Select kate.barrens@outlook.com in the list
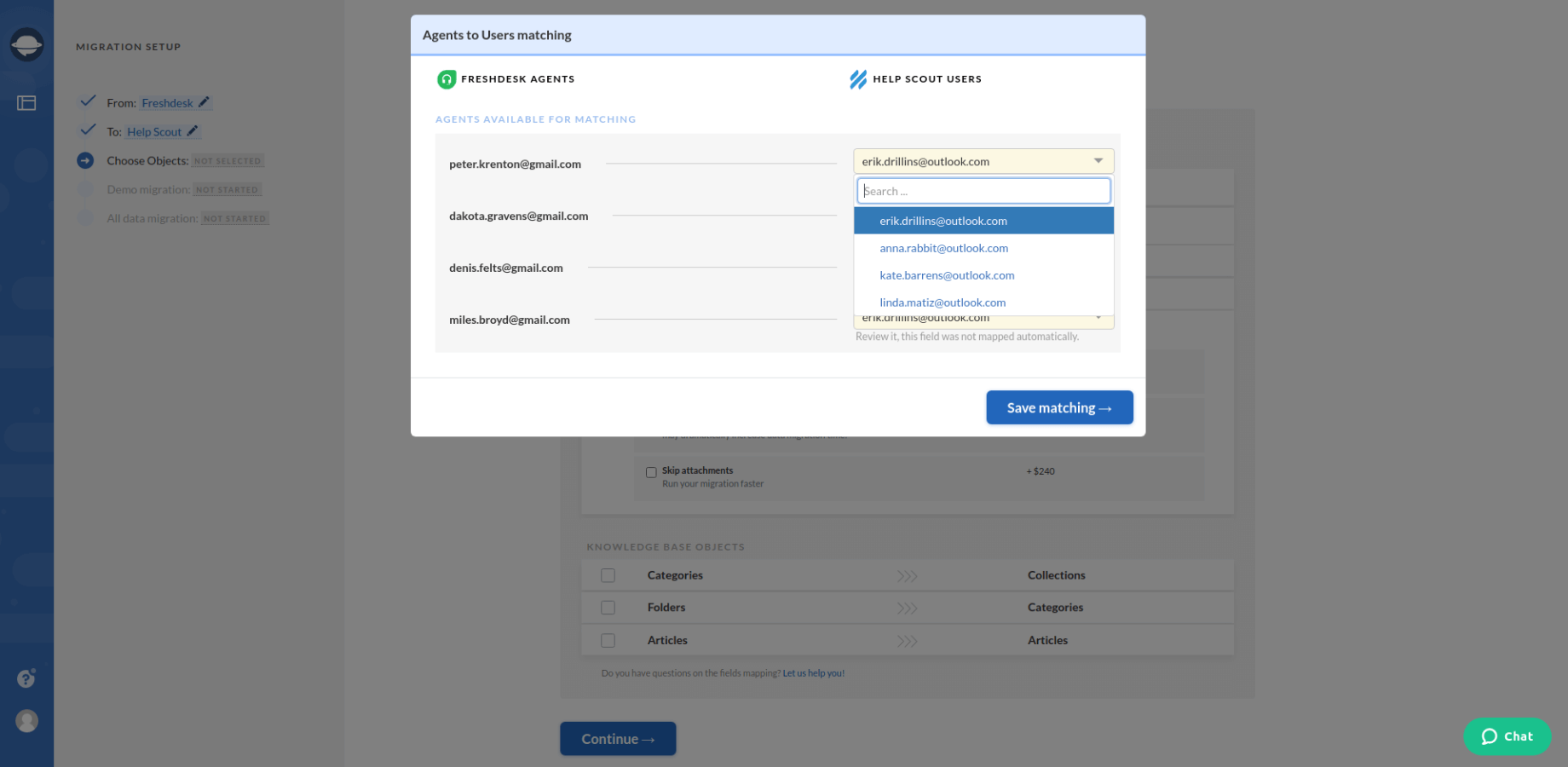Viewport: 1568px width, 767px height. click(x=983, y=275)
